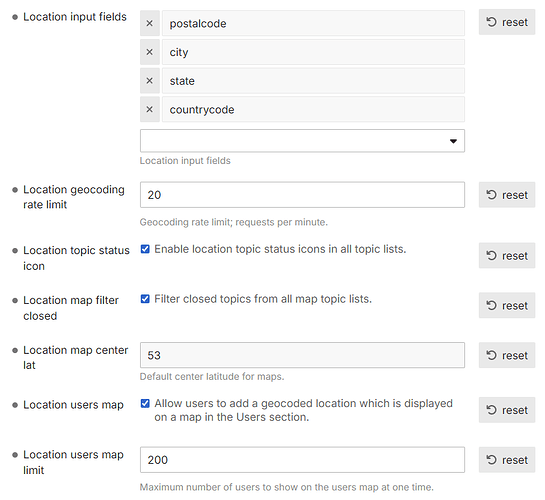Click the Location geocoding rate limit label
The image size is (545, 500).
74,197
